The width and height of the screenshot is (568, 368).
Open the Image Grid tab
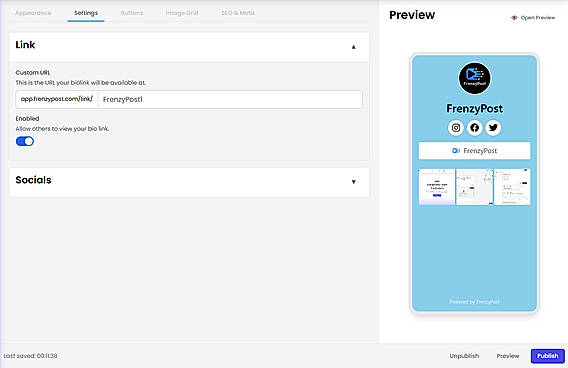click(182, 13)
